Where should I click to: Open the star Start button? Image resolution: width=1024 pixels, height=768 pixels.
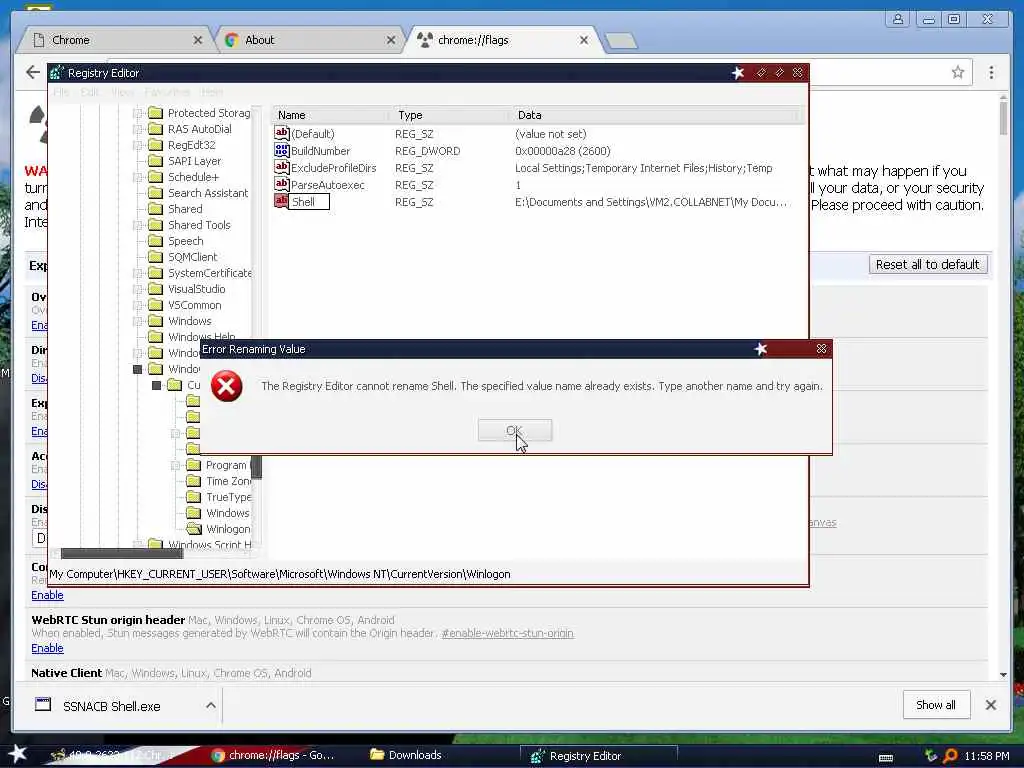click(x=17, y=755)
